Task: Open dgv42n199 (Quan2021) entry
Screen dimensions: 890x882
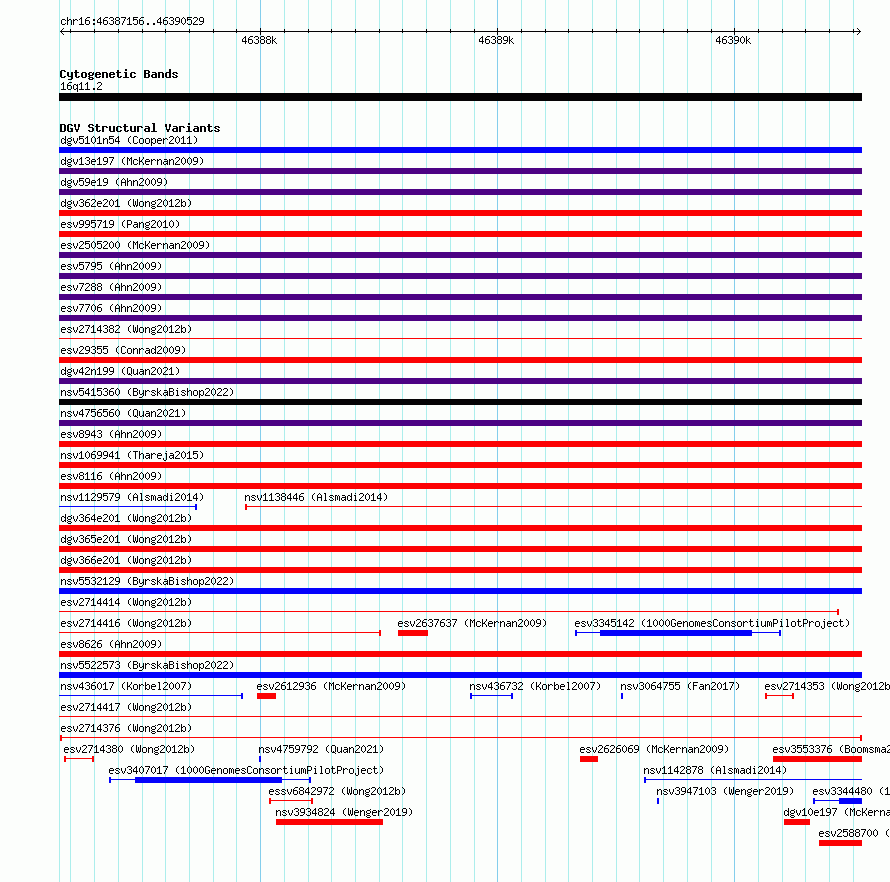Action: (x=120, y=371)
